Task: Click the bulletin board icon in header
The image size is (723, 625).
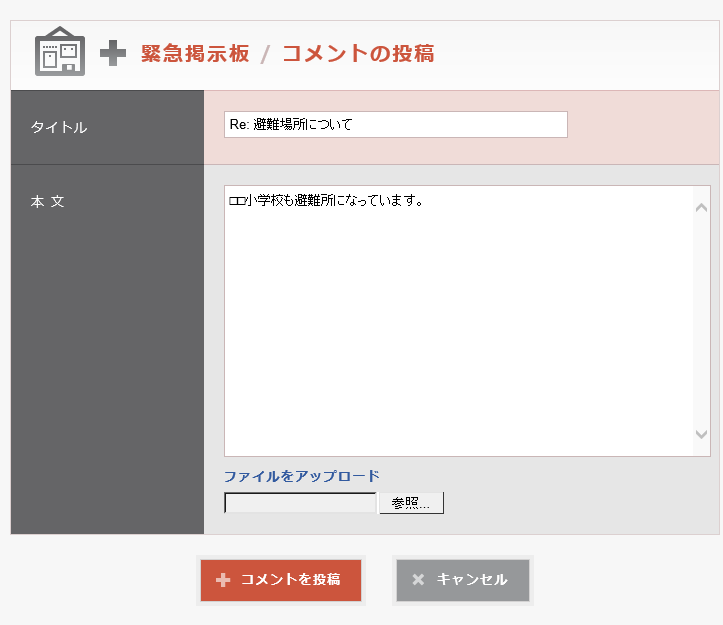Action: coord(60,52)
